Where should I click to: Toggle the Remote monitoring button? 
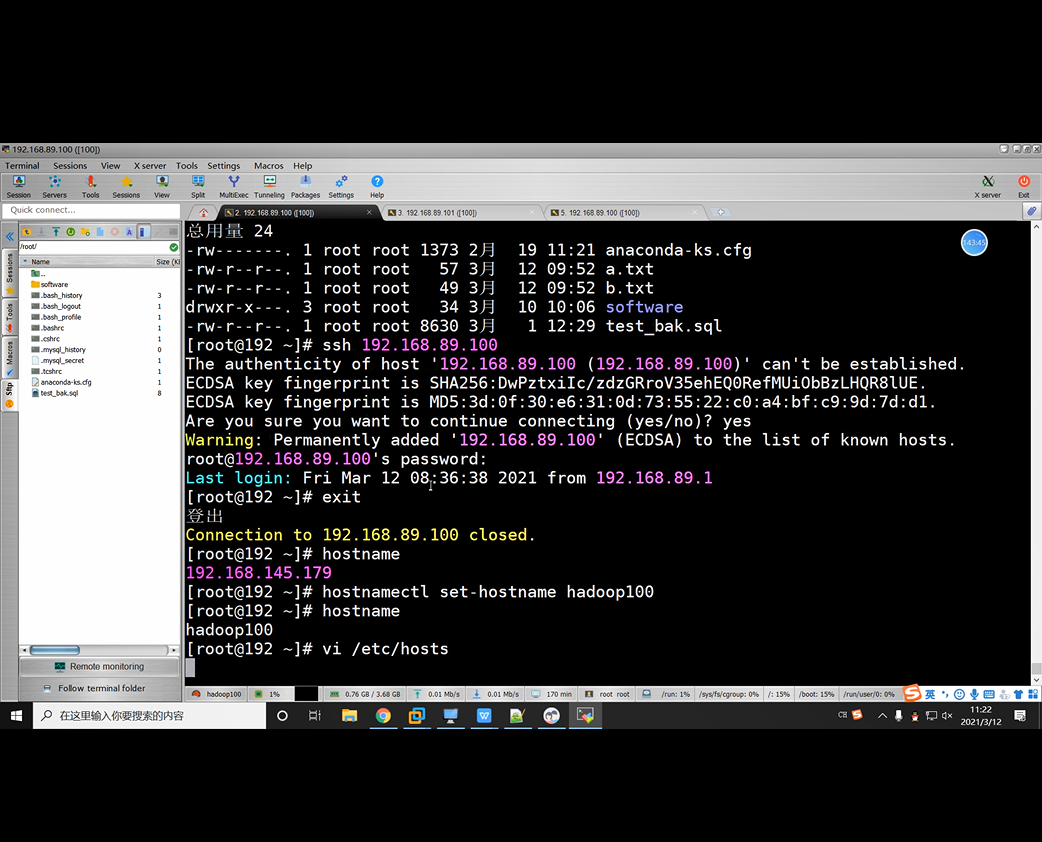(x=100, y=667)
